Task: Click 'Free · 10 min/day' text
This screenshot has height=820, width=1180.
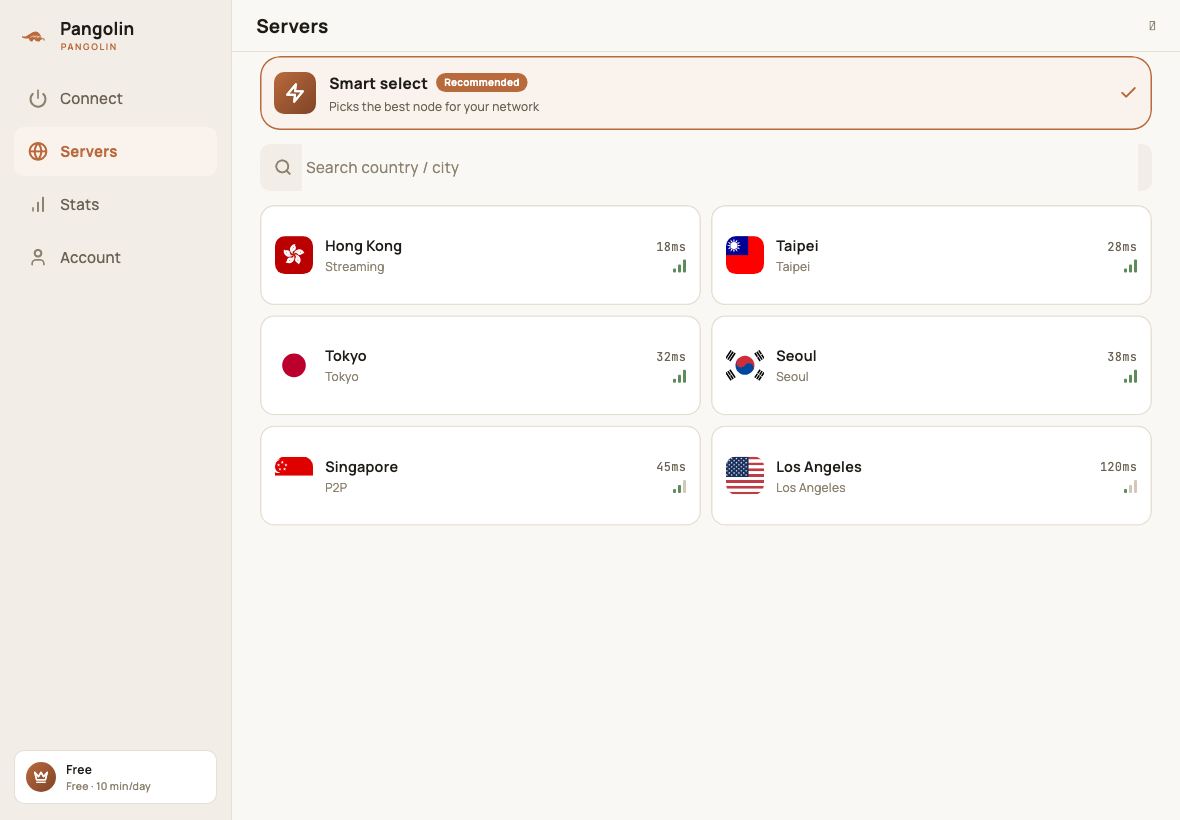Action: (108, 786)
